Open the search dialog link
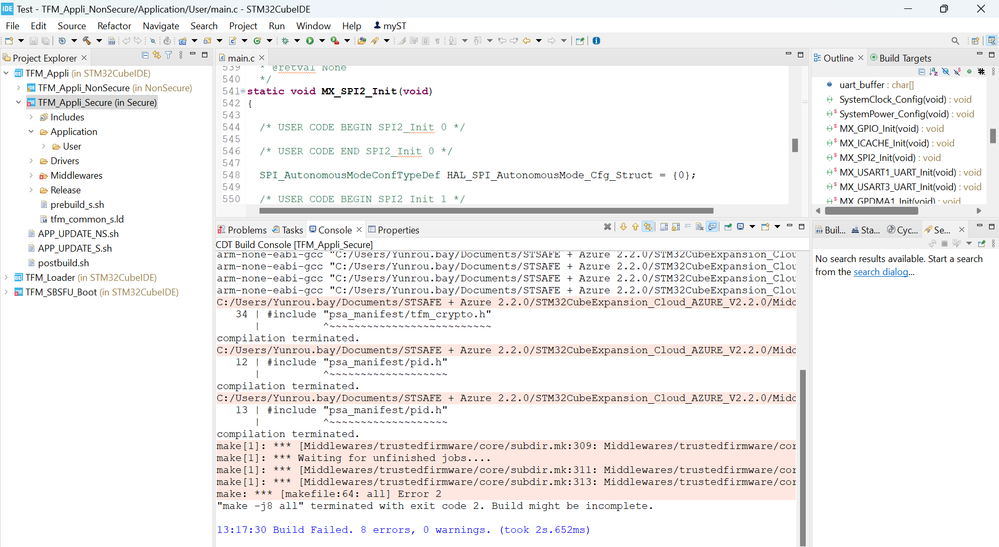The width and height of the screenshot is (999, 547). 880,272
